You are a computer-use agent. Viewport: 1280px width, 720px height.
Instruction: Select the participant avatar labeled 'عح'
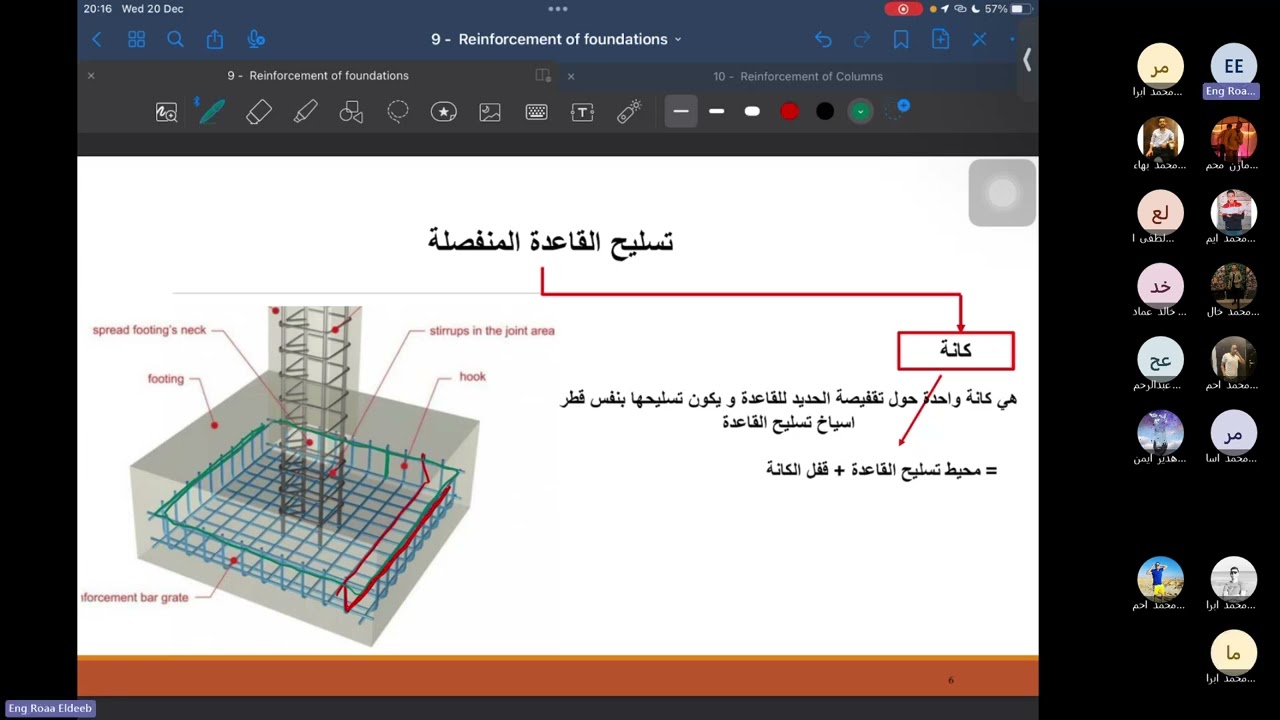[x=1160, y=360]
